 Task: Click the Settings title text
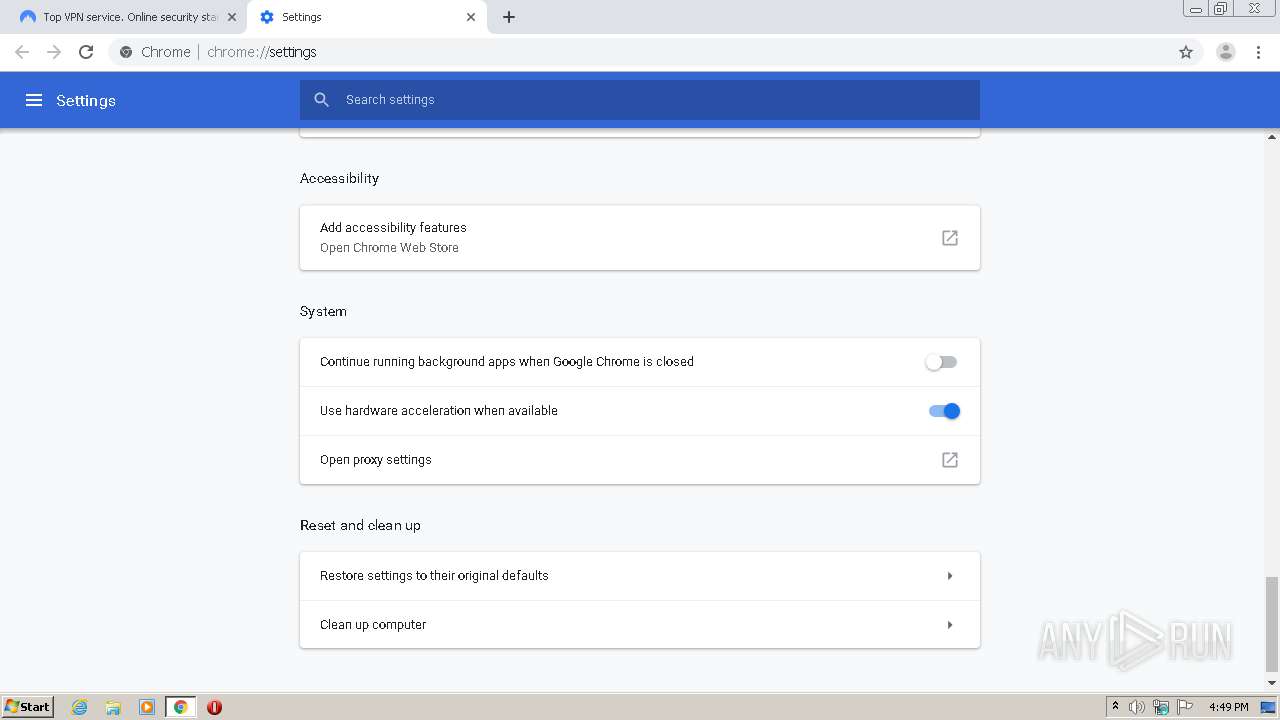click(x=86, y=101)
